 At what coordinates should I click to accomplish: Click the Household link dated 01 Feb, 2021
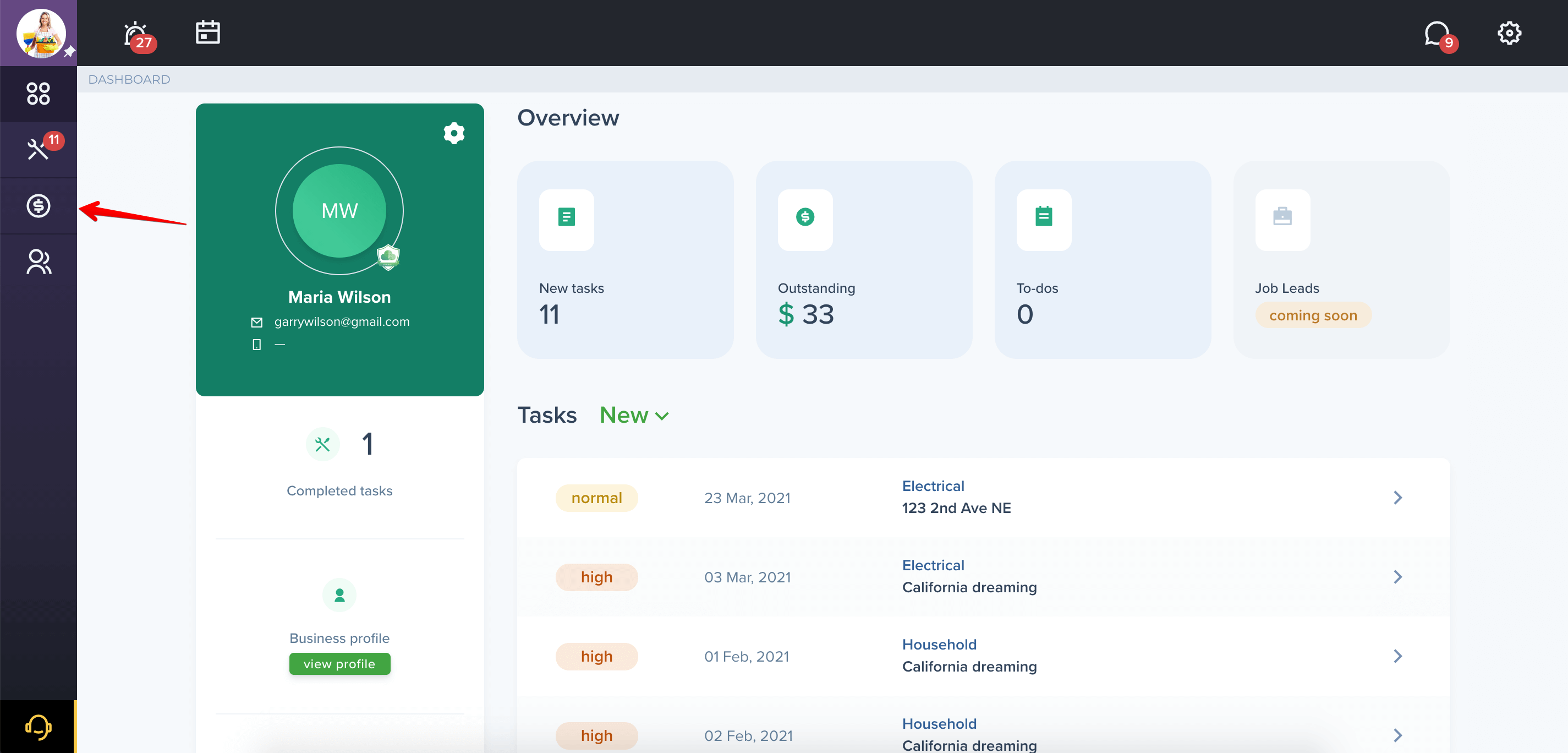pyautogui.click(x=939, y=645)
